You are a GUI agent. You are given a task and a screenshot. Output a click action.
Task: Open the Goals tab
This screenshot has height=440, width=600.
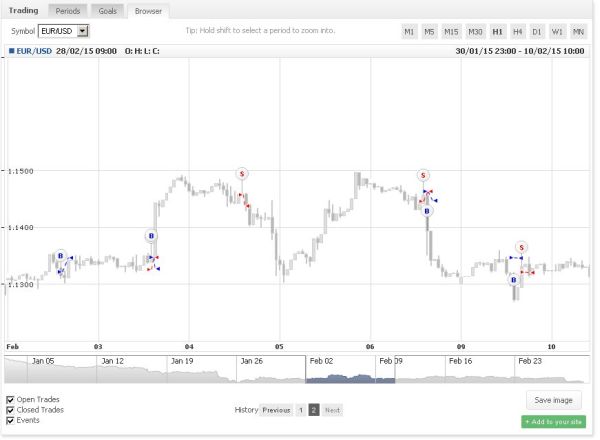pyautogui.click(x=106, y=10)
